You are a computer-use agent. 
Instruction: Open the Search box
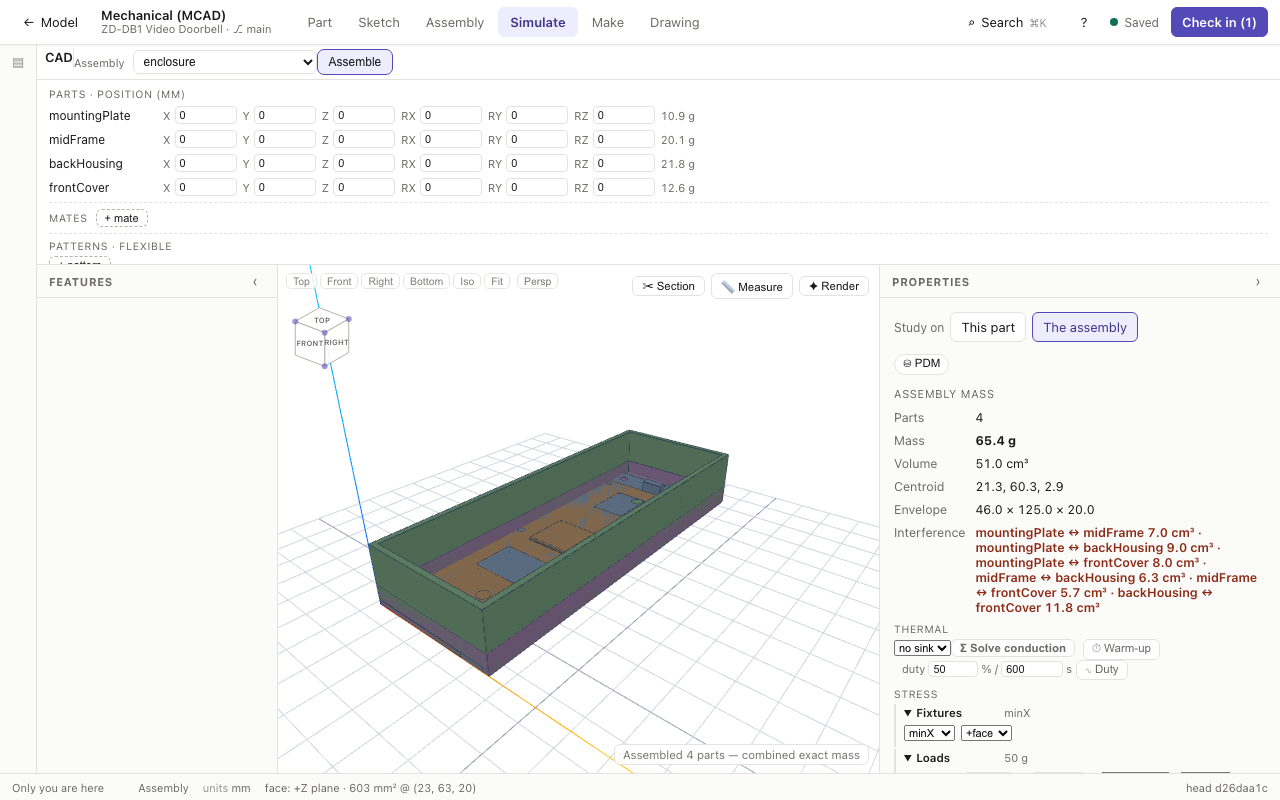(x=1007, y=22)
